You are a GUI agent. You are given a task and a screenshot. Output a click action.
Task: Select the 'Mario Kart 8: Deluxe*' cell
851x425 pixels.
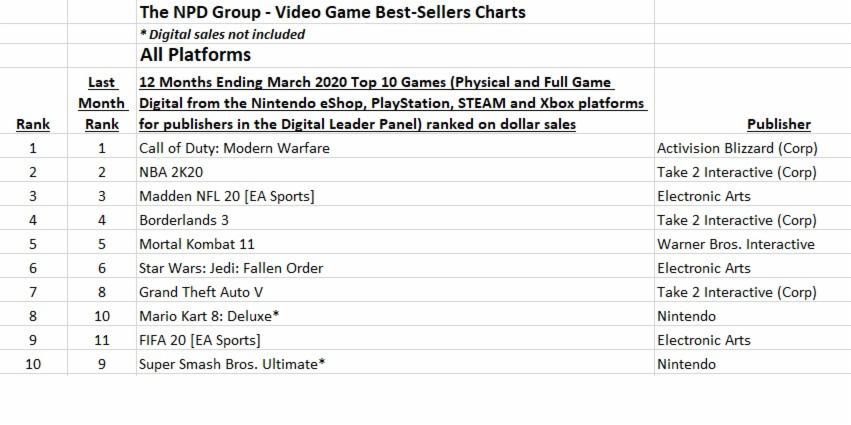click(209, 316)
